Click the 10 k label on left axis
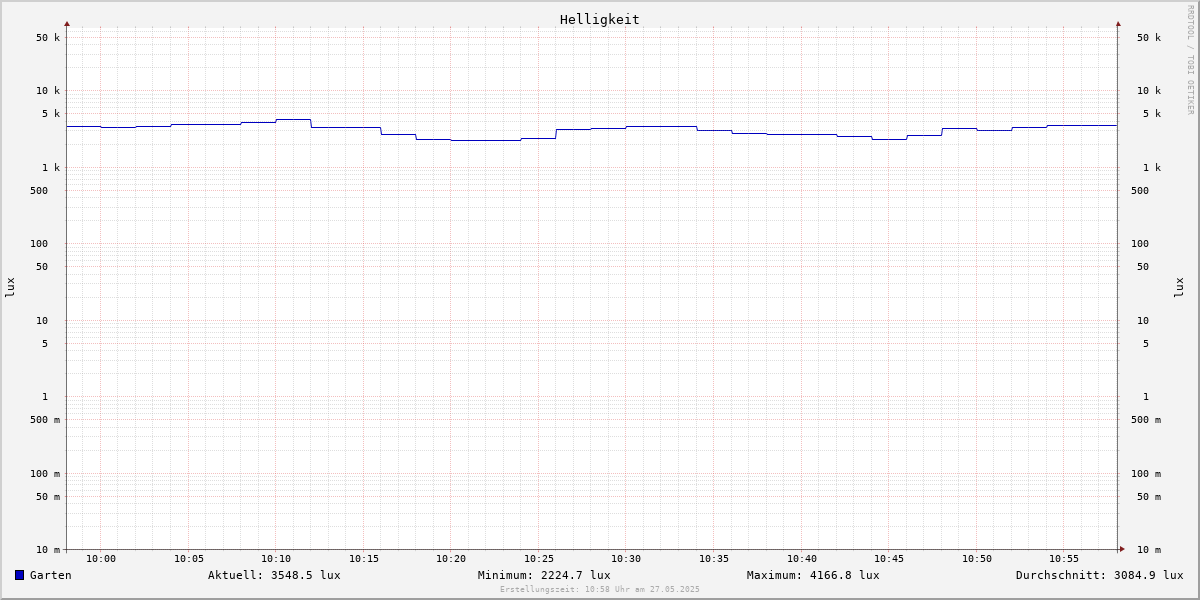 point(48,91)
